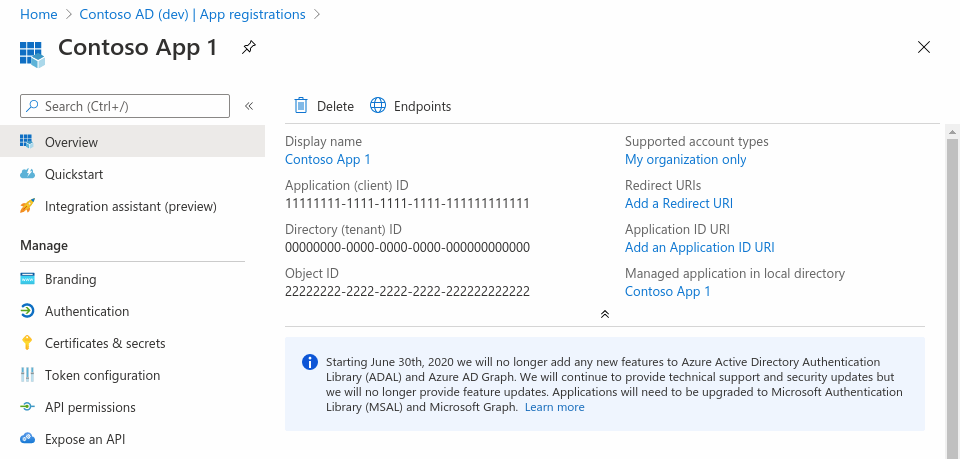Click the Integration assistant rocket icon
This screenshot has height=459, width=960.
[27, 207]
